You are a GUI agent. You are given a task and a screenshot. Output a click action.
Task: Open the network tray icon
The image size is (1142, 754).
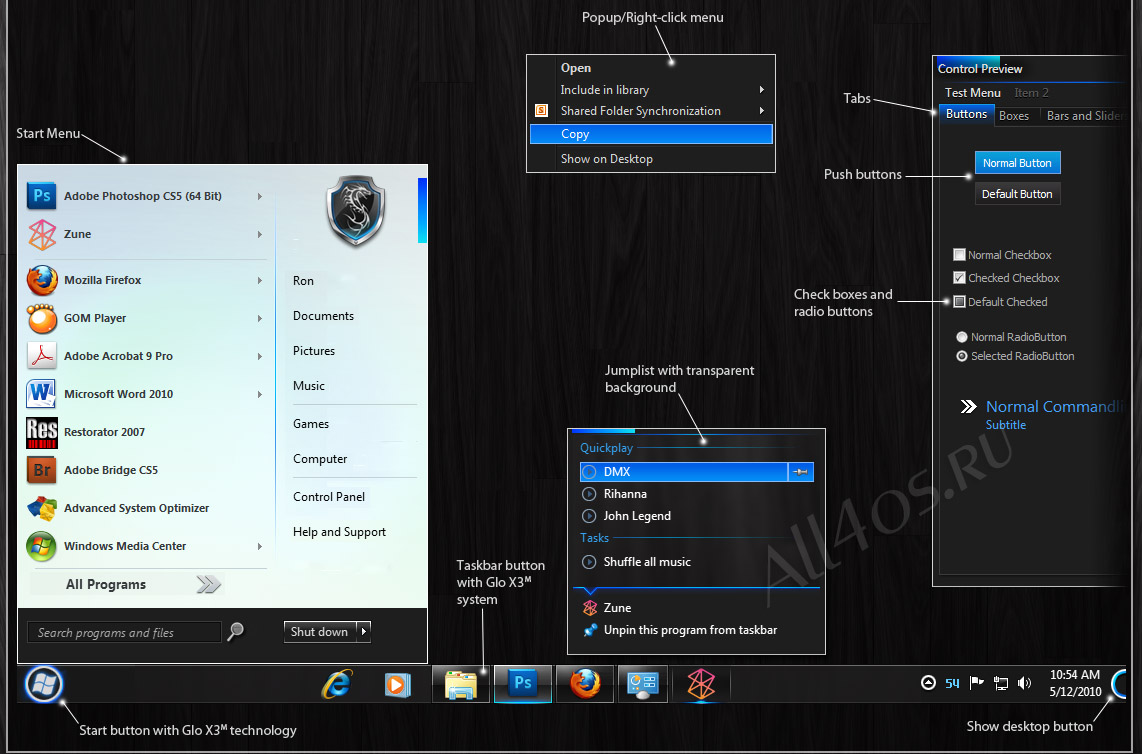tap(1001, 683)
